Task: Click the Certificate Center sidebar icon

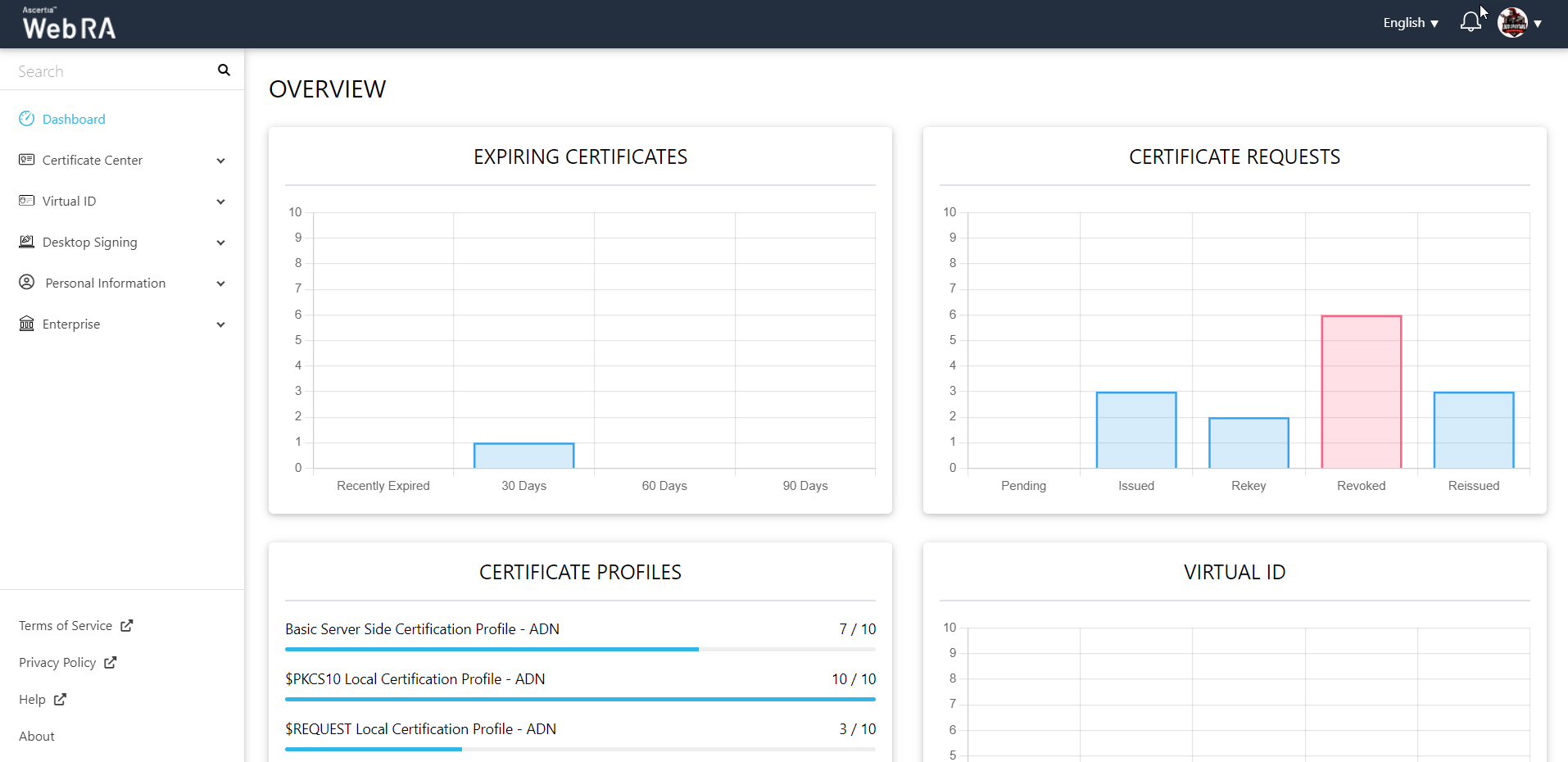Action: [x=26, y=160]
